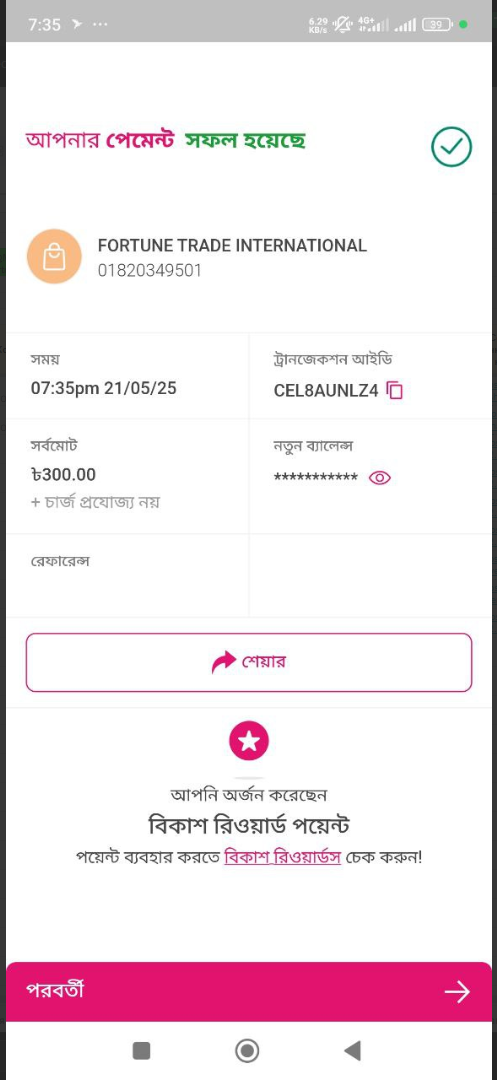Tap the বিকাশ রিওয়ার্ড পয়েন্ট heading
Screen dimensions: 497x1080
(x=248, y=824)
